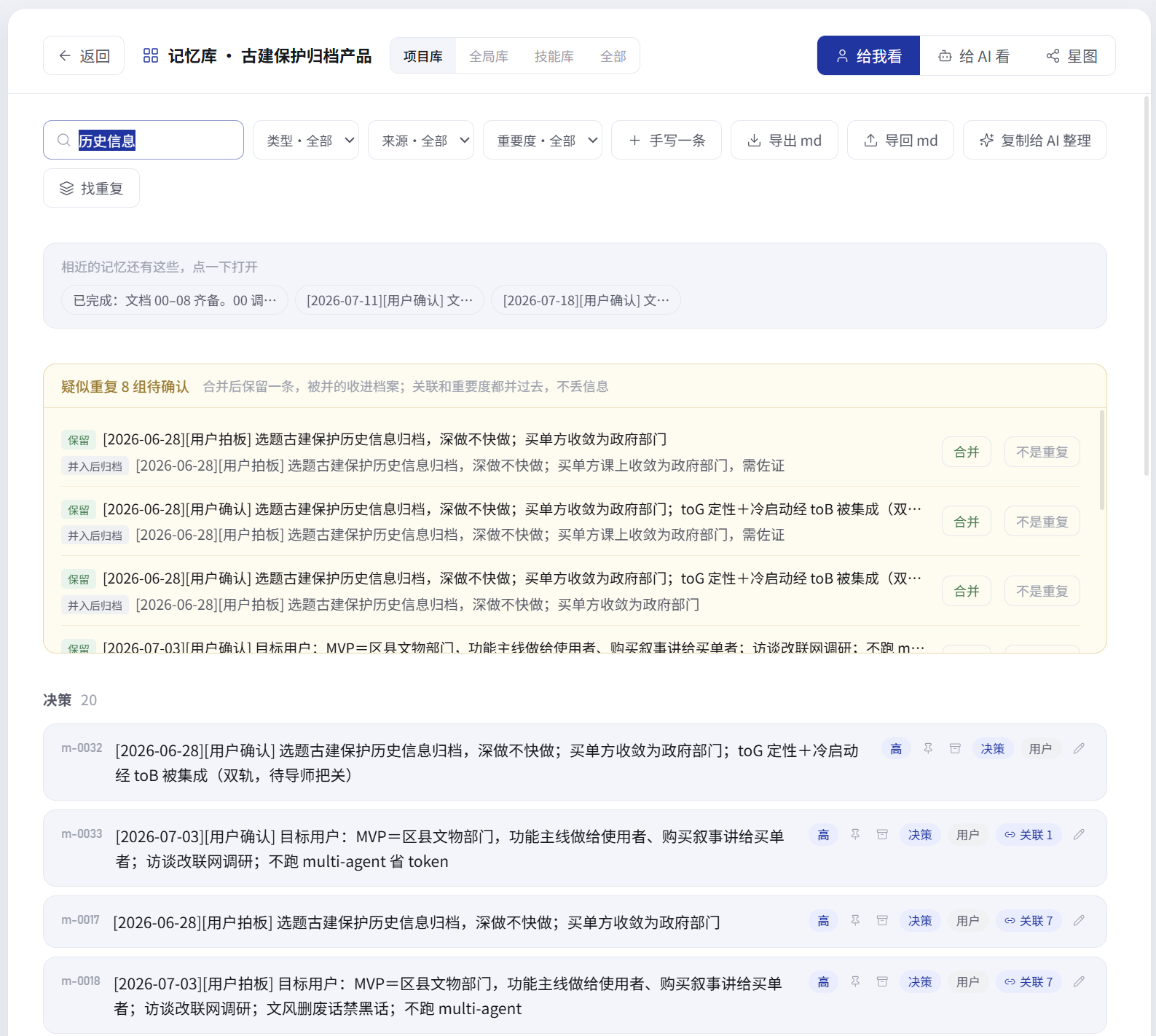Click the 用户 source tag on m-0032

(1040, 749)
